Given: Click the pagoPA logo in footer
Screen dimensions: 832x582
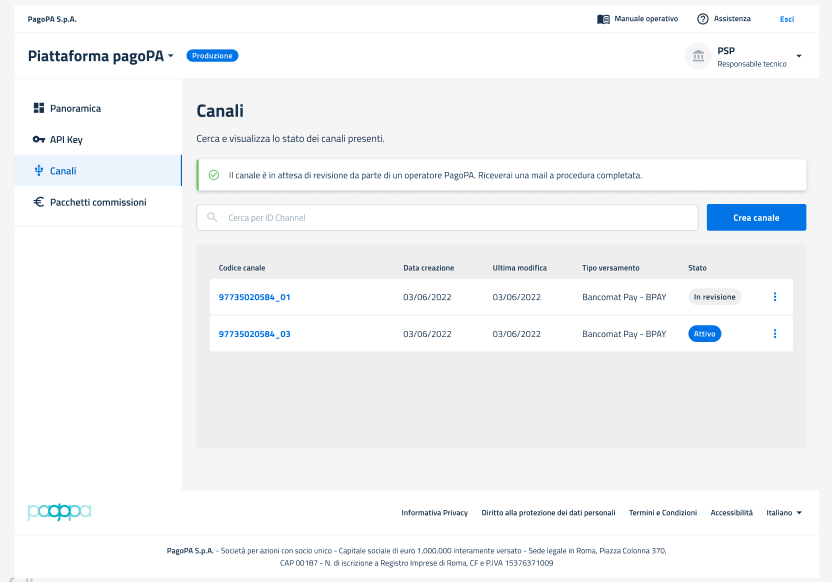Looking at the screenshot, I should 59,512.
